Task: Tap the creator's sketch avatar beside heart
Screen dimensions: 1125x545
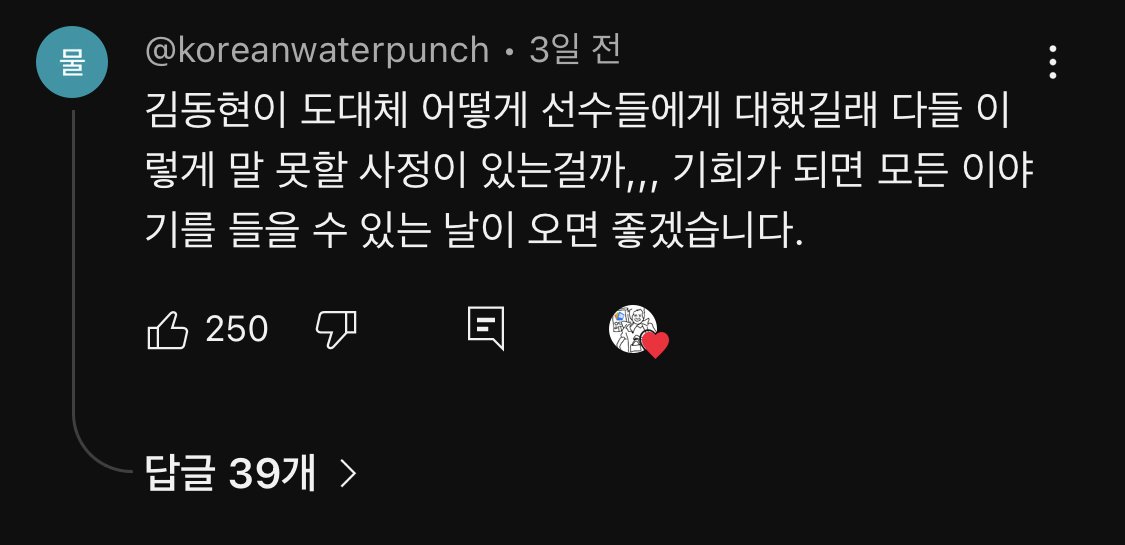Action: point(632,328)
